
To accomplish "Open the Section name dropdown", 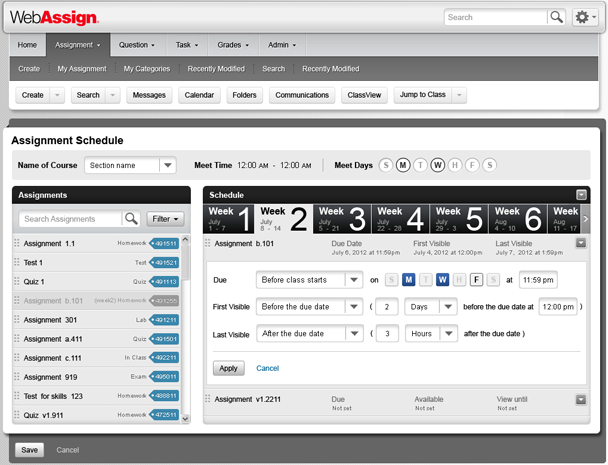I will coord(131,166).
